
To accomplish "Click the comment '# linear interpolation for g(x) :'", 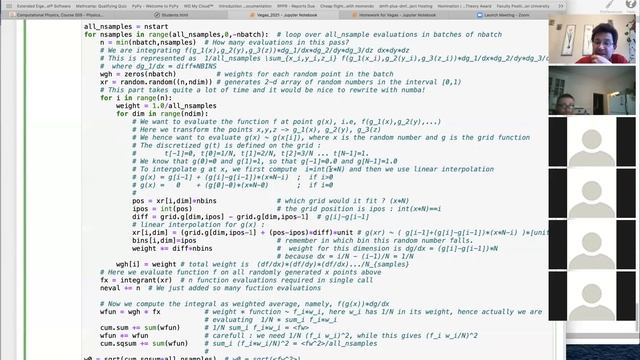I will (x=198, y=225).
